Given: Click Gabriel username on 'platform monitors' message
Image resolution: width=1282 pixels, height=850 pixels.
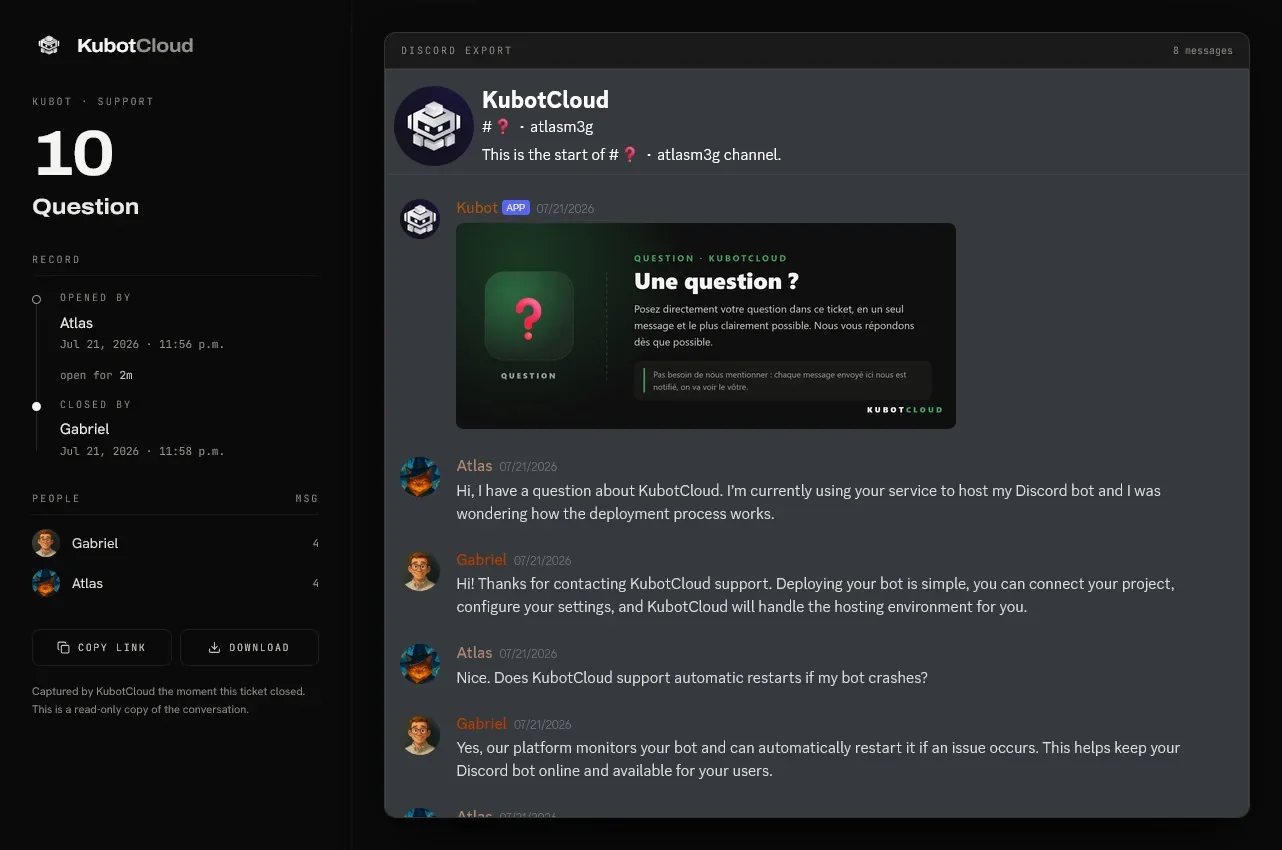Looking at the screenshot, I should pyautogui.click(x=482, y=724).
